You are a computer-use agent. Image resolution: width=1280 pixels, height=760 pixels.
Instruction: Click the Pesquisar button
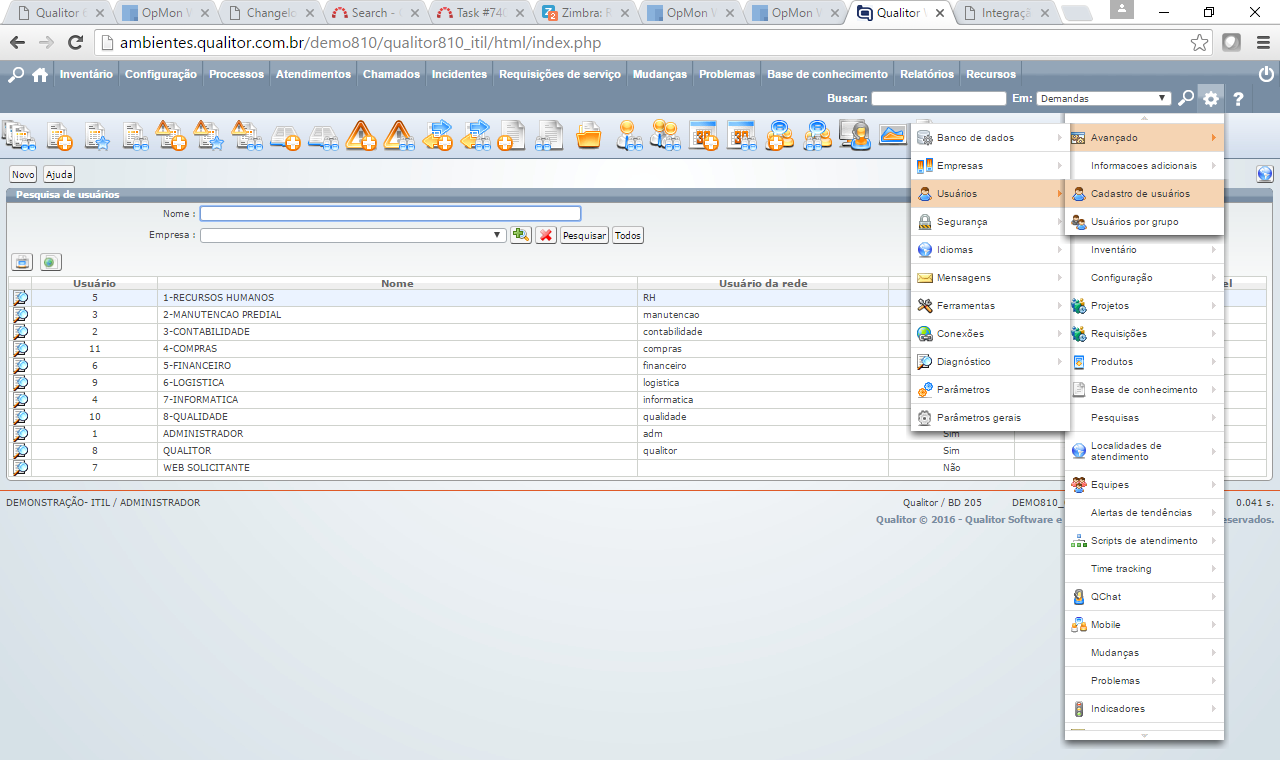click(584, 236)
